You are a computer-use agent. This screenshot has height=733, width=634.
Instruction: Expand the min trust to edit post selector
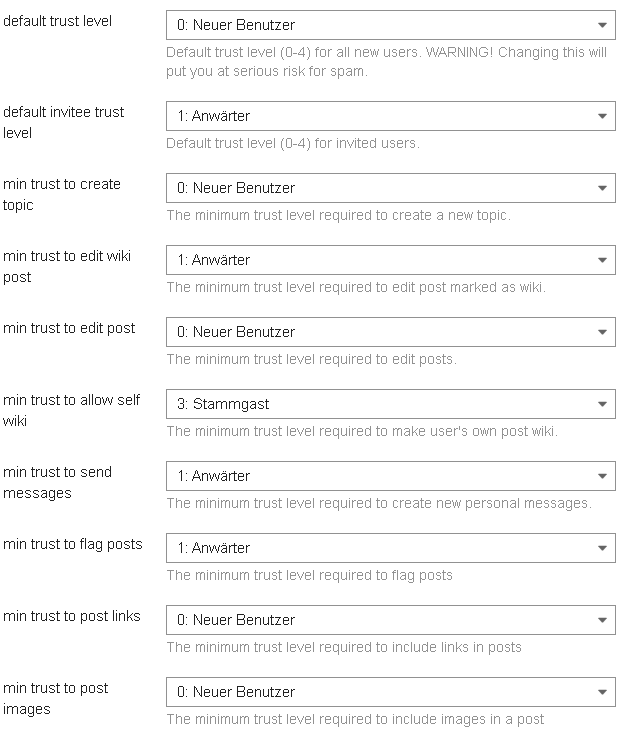click(x=390, y=332)
